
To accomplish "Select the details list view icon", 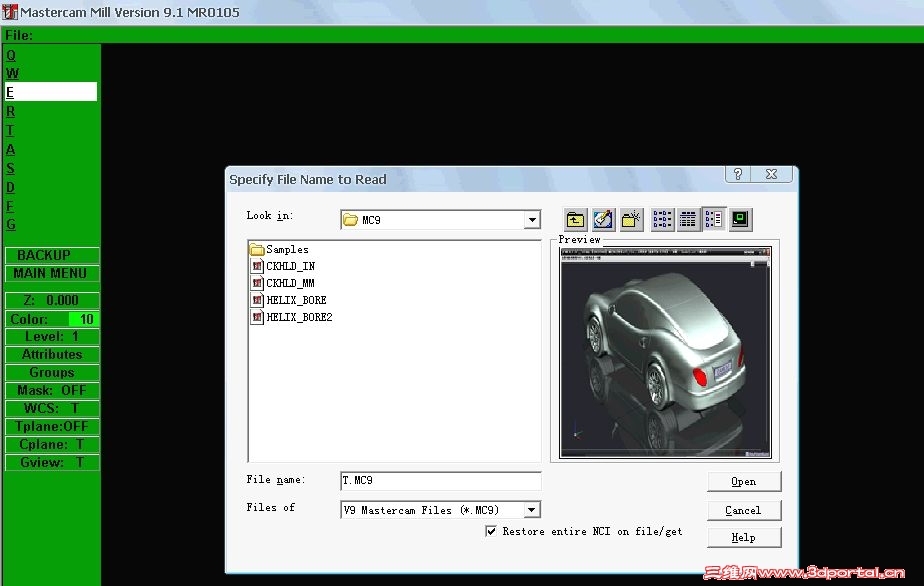I will tap(714, 219).
